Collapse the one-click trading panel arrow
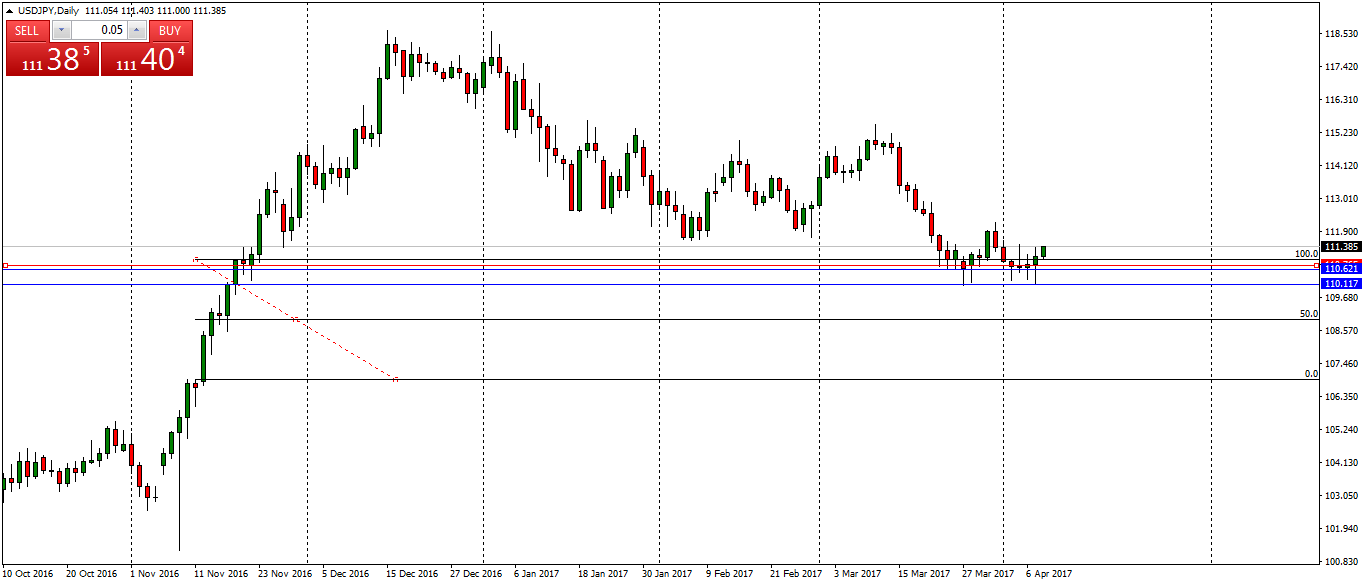 click(9, 10)
